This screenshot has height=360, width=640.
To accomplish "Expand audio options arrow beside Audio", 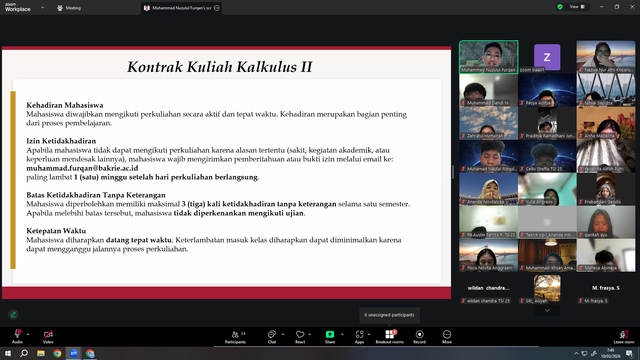I will point(28,334).
